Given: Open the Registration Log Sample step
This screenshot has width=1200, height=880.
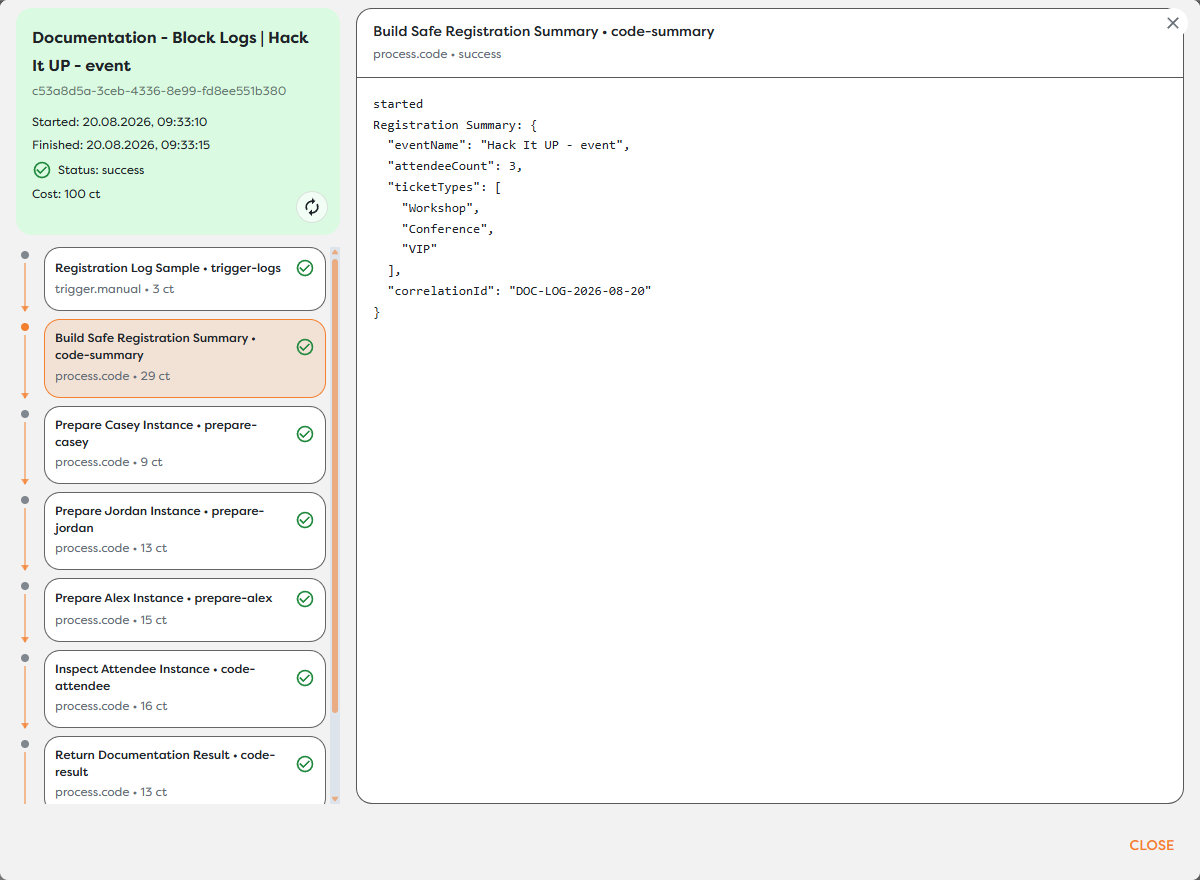Looking at the screenshot, I should [x=185, y=279].
